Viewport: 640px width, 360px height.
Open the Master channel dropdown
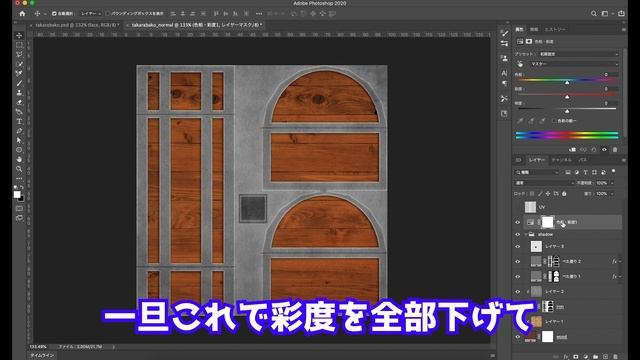pyautogui.click(x=573, y=64)
